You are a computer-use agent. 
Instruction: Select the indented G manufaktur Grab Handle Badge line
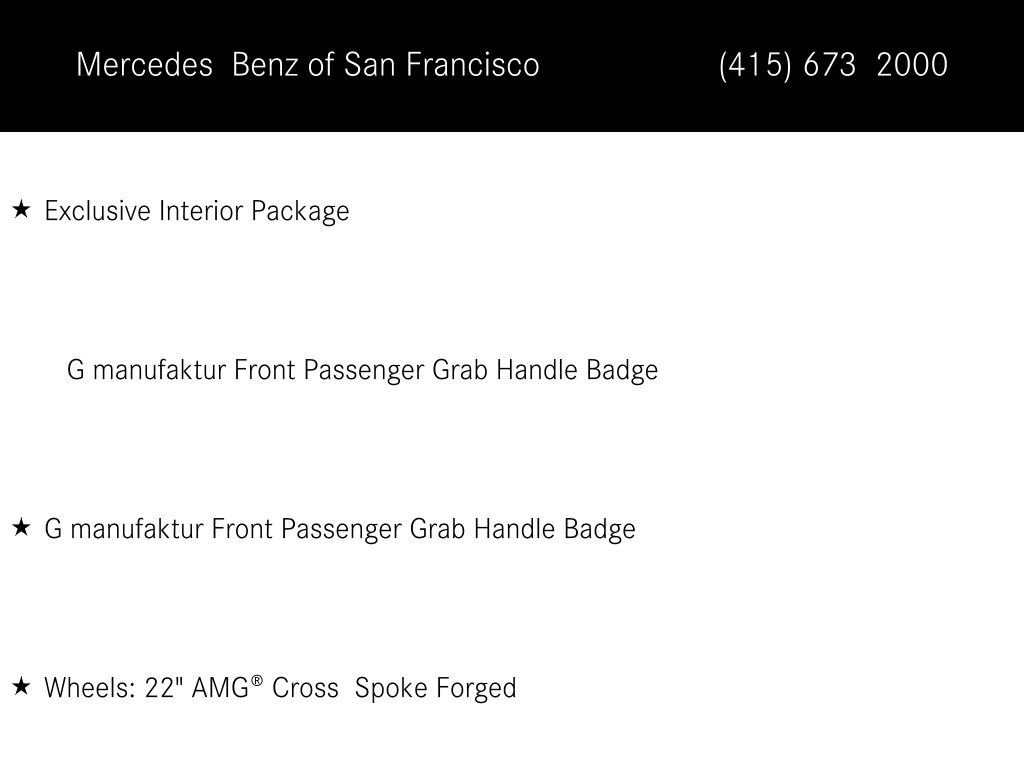tap(362, 370)
